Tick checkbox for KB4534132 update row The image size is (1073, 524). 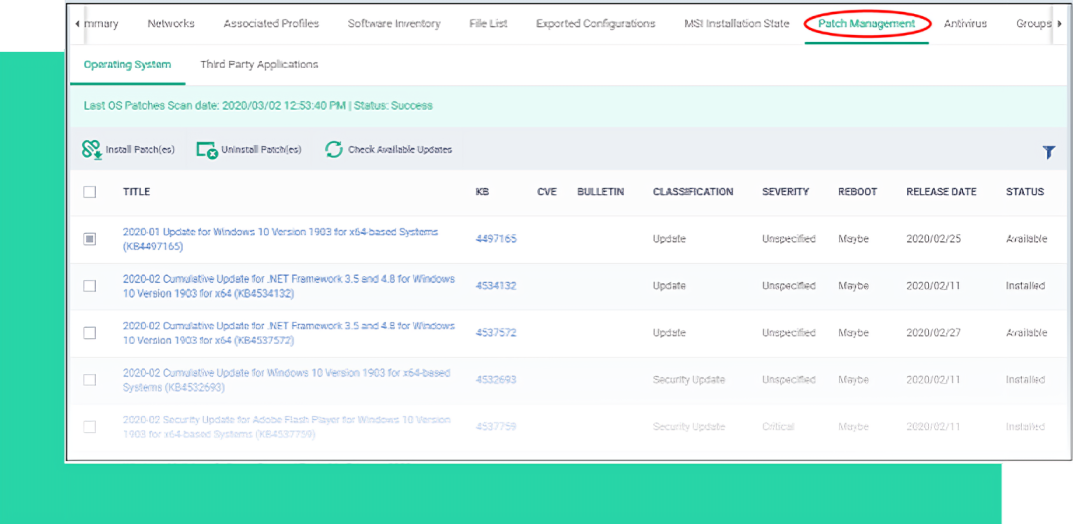tap(90, 286)
